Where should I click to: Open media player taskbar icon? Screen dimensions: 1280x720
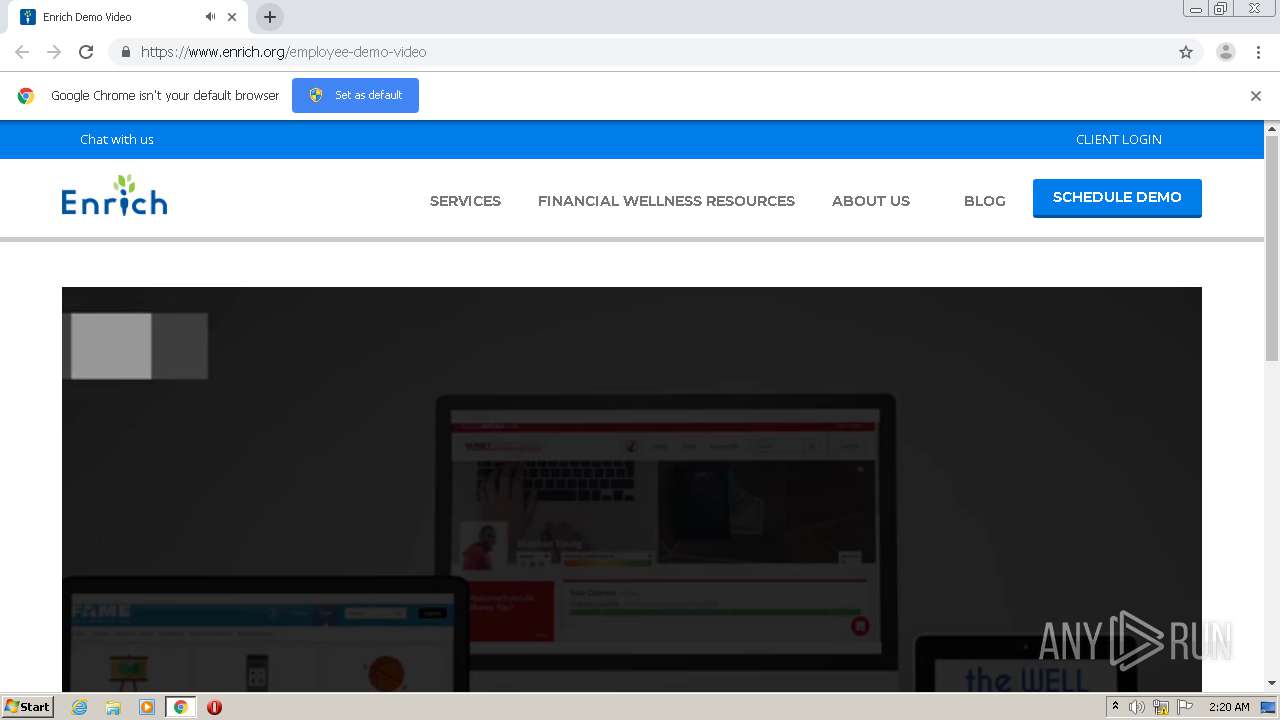(x=147, y=707)
